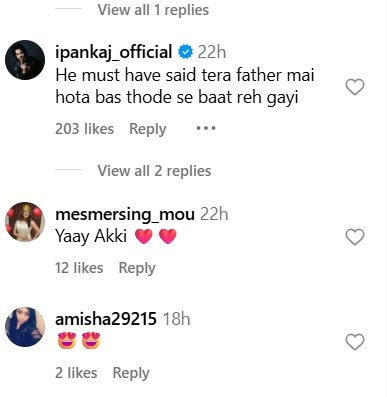387x397 pixels.
Task: View the 203 likes list
Action: pyautogui.click(x=84, y=129)
